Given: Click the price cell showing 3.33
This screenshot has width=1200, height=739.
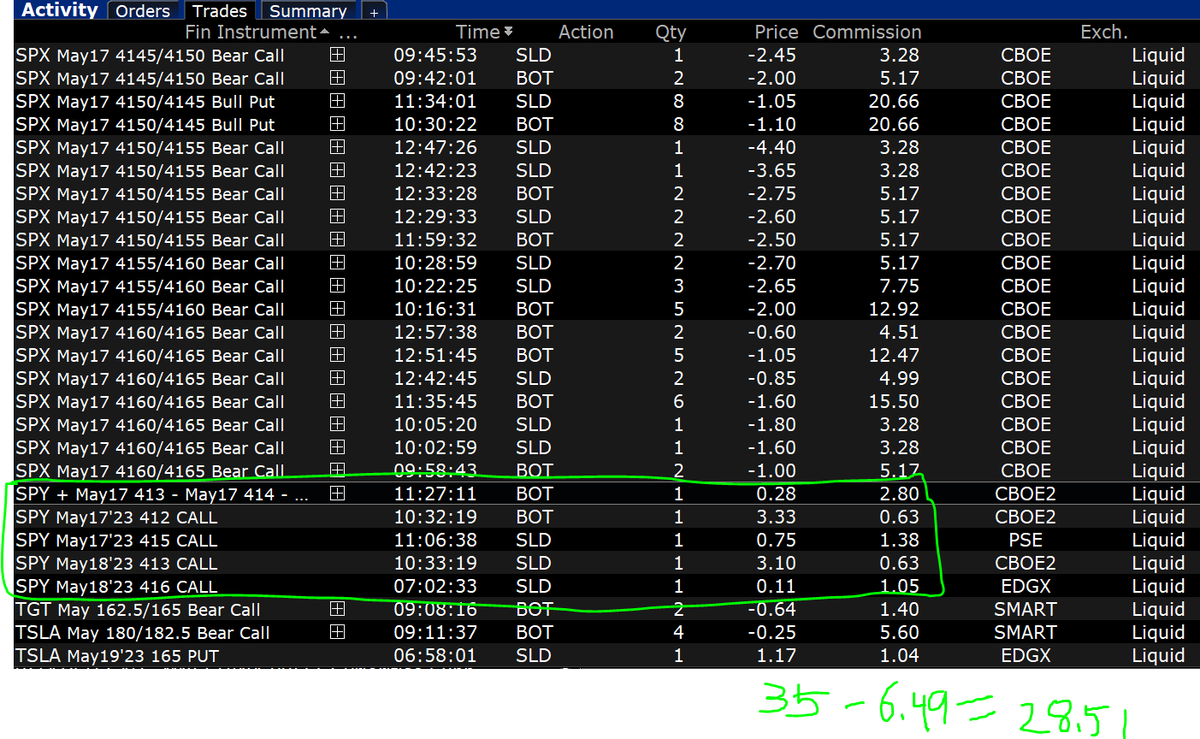Looking at the screenshot, I should [777, 517].
